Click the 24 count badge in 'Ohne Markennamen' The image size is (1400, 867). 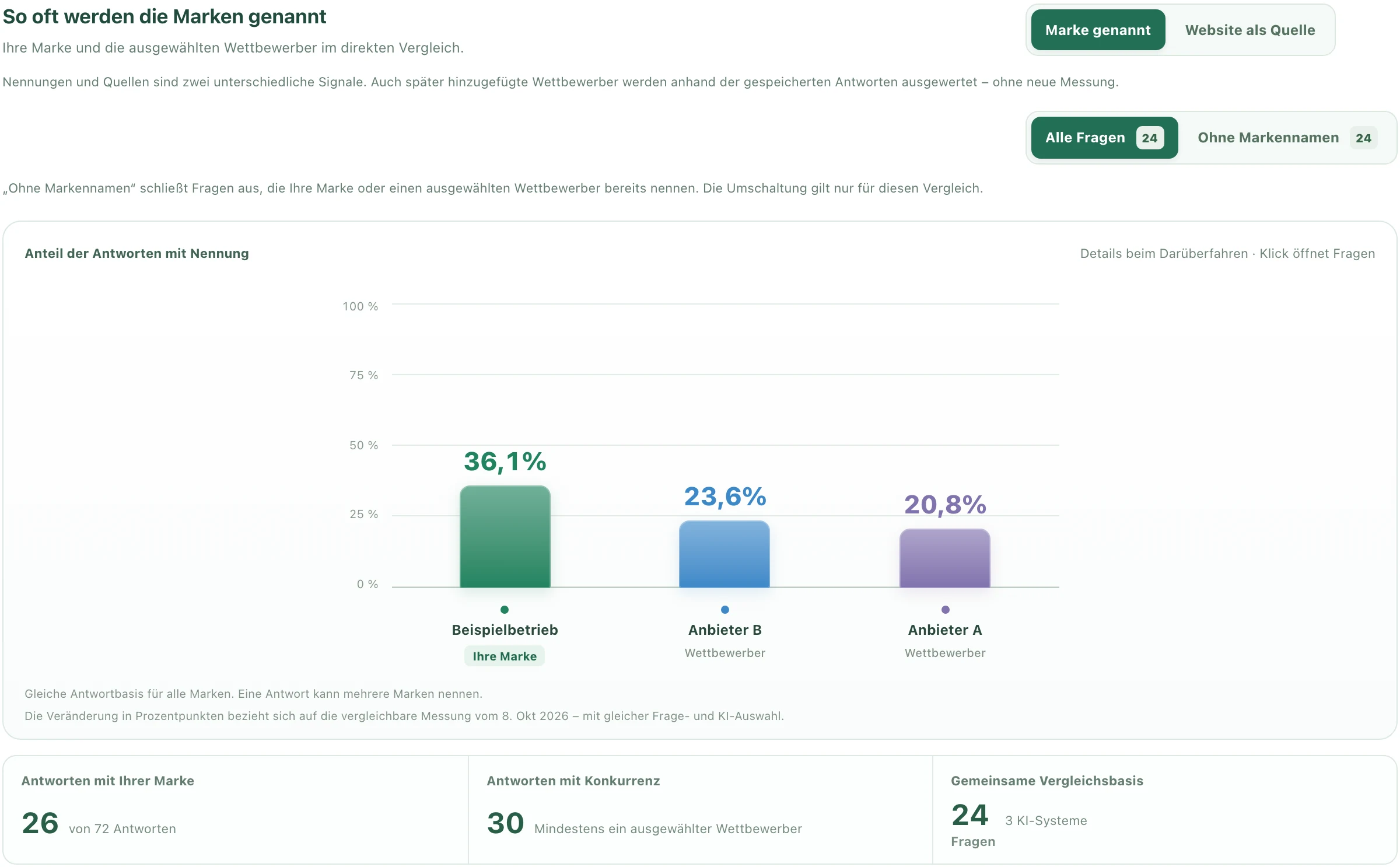tap(1363, 138)
